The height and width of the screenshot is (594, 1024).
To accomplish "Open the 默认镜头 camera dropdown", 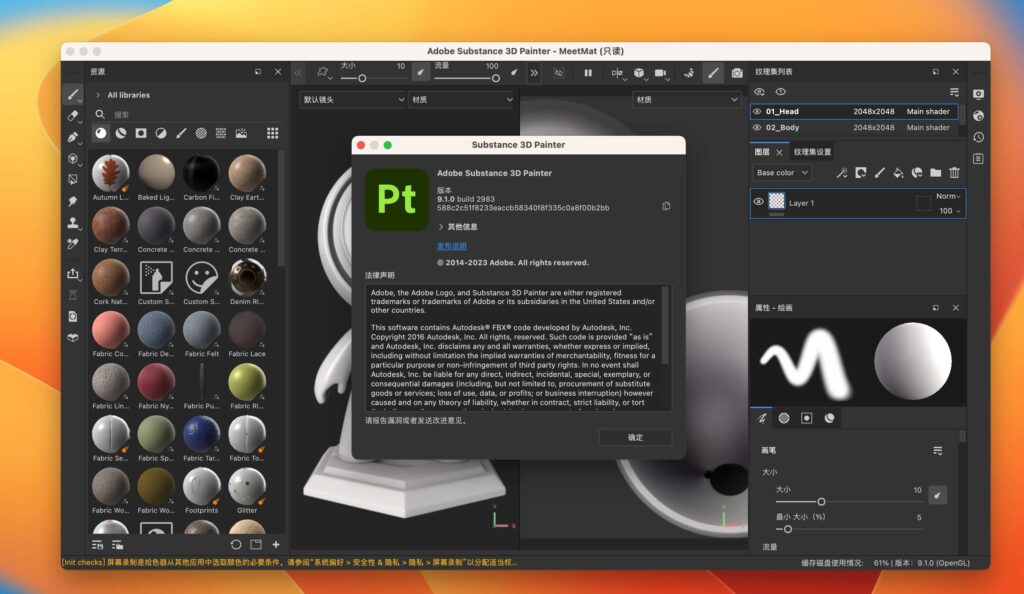I will [x=350, y=99].
